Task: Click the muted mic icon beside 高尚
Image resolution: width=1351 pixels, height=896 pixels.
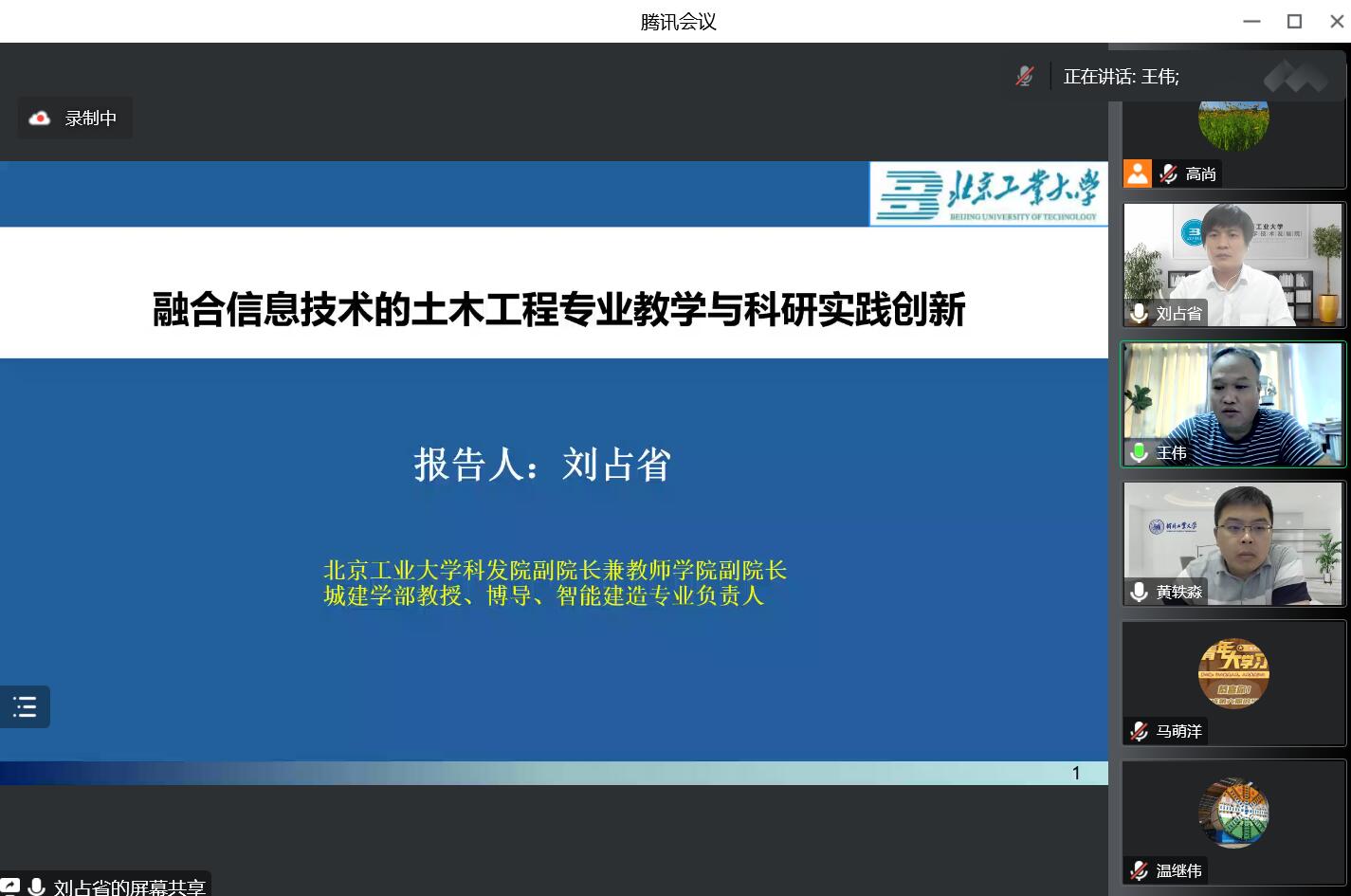Action: tap(1168, 174)
